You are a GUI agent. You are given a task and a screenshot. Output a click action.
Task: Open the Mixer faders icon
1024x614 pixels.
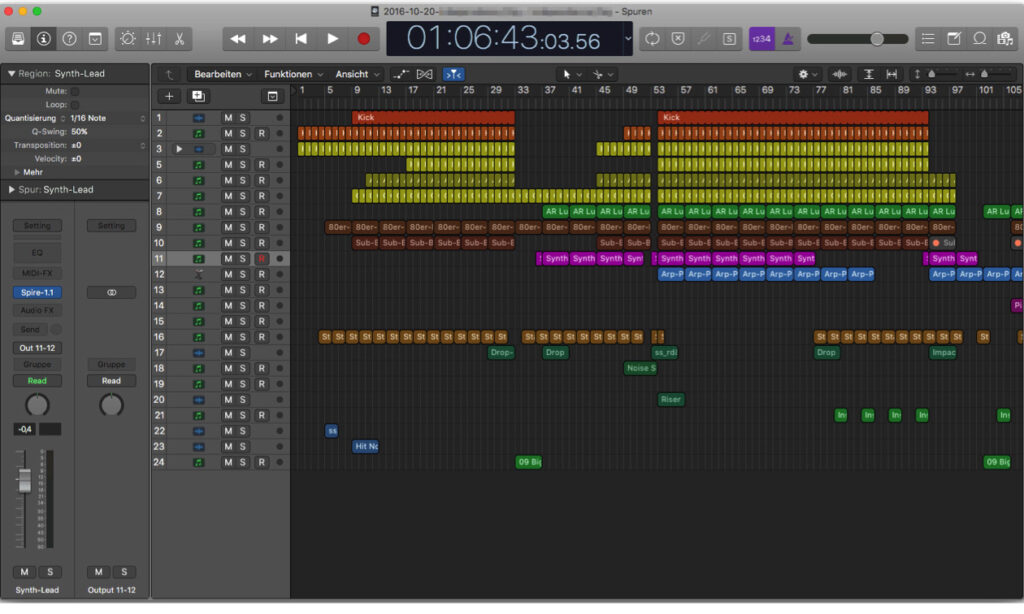coord(153,39)
